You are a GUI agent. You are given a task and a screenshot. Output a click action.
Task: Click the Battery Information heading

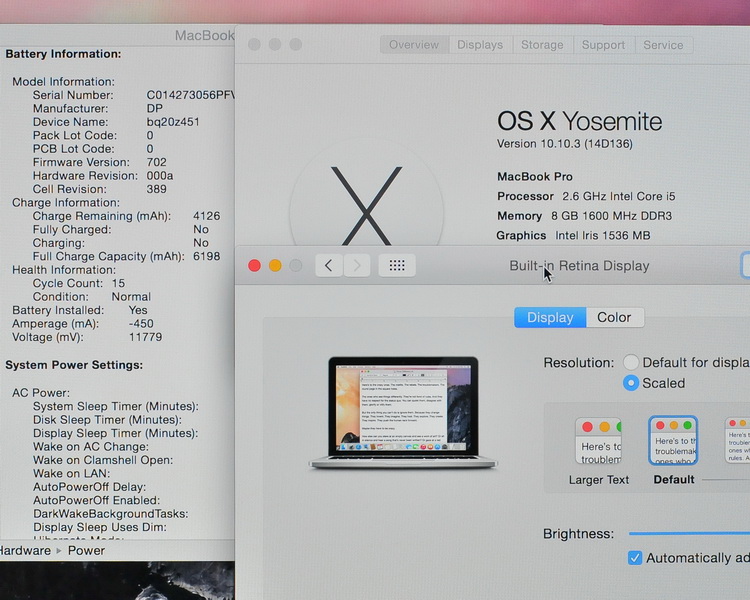click(63, 54)
